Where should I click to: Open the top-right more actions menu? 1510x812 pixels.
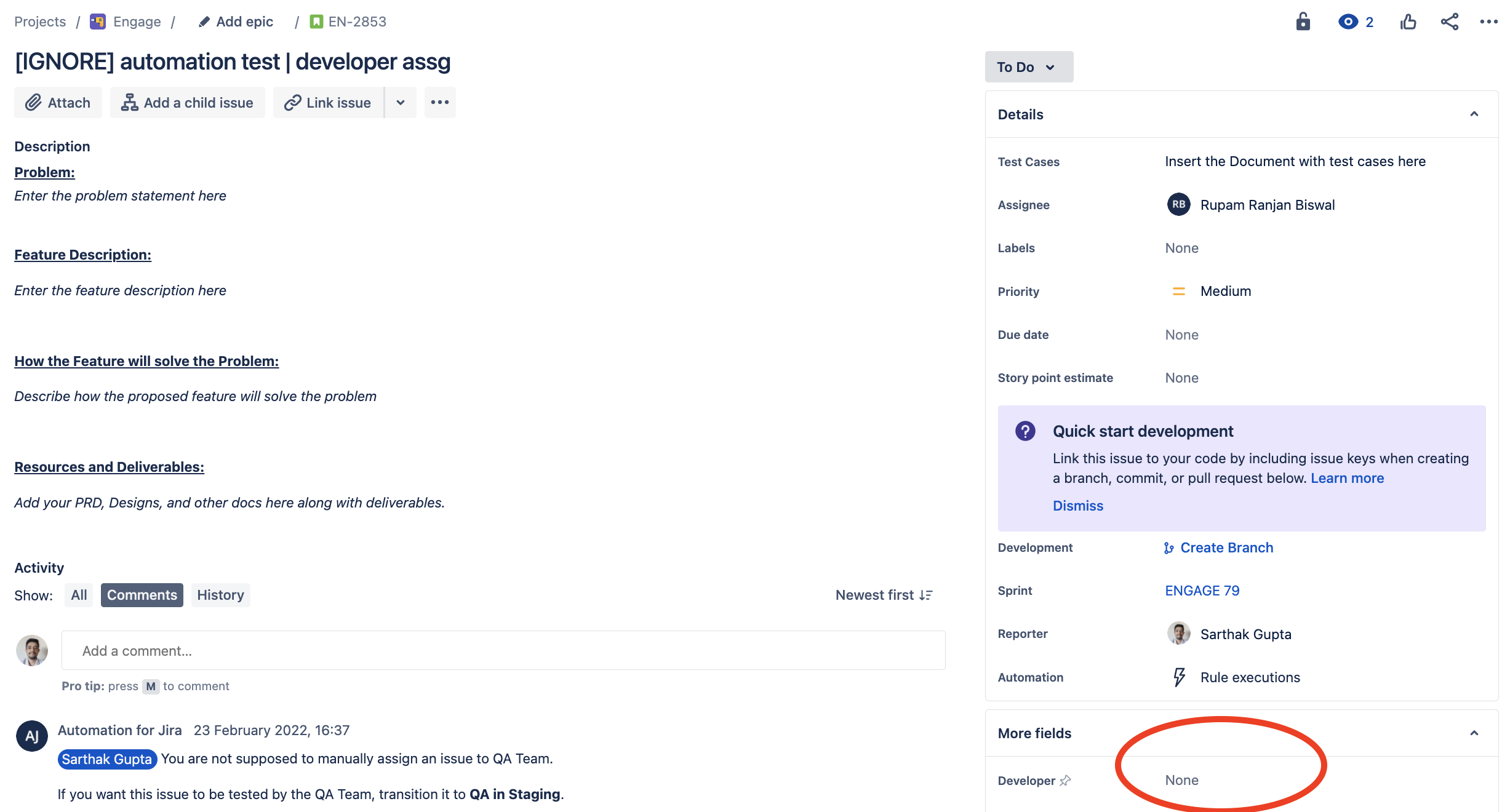(1489, 22)
